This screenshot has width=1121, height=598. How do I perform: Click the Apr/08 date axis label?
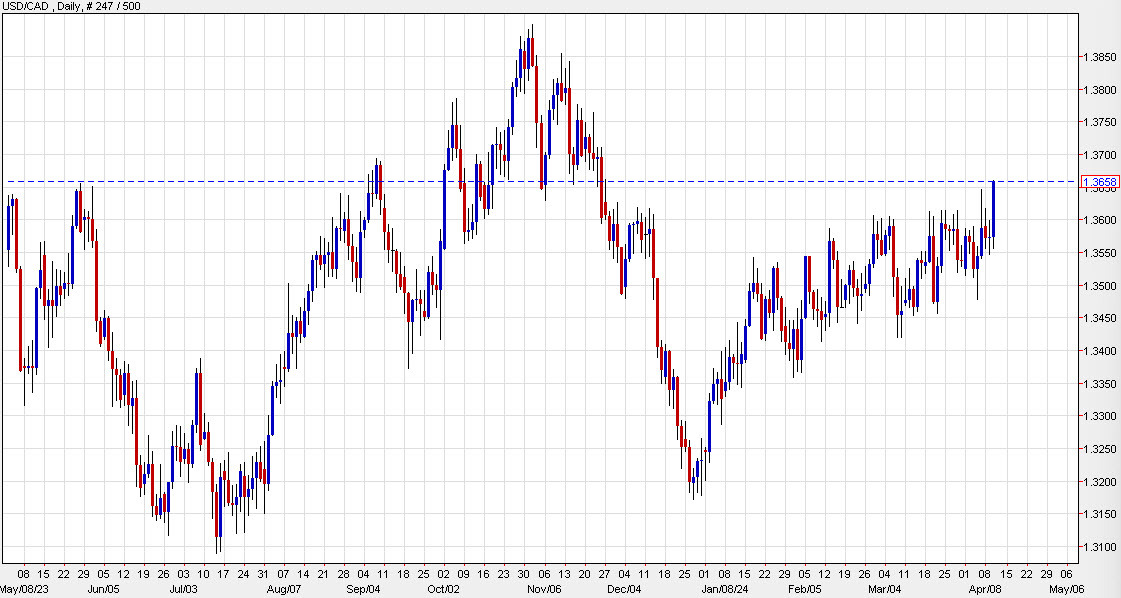pos(984,589)
